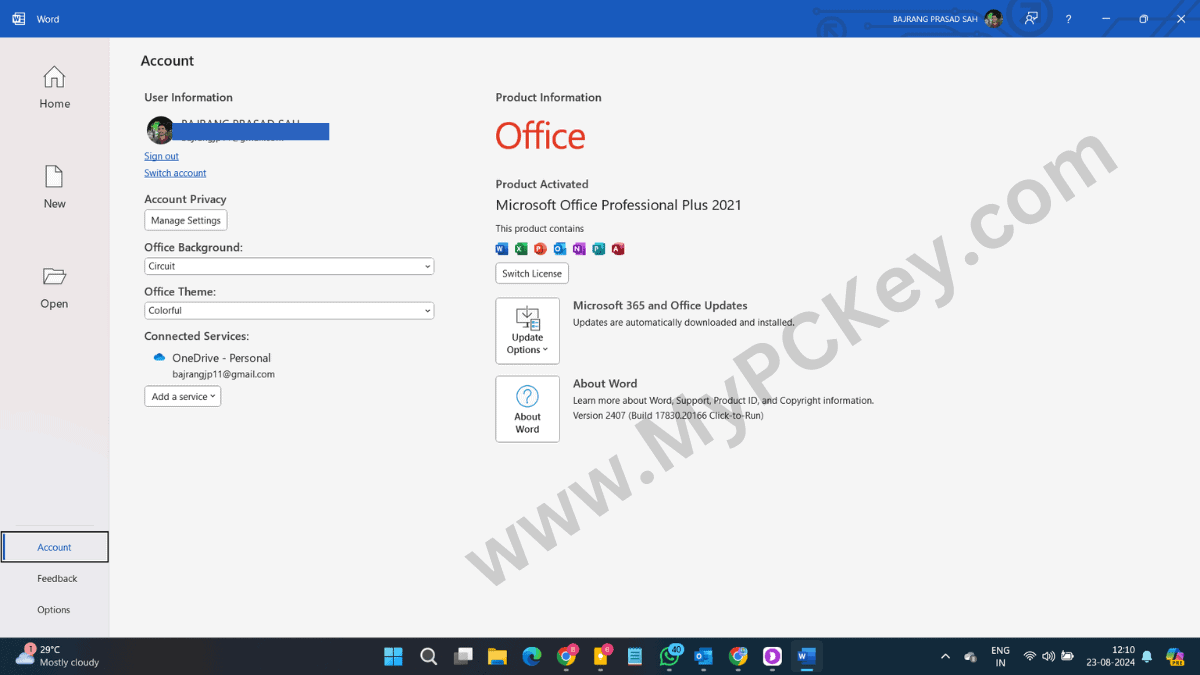
Task: Open the volume control in the tray
Action: 1048,656
